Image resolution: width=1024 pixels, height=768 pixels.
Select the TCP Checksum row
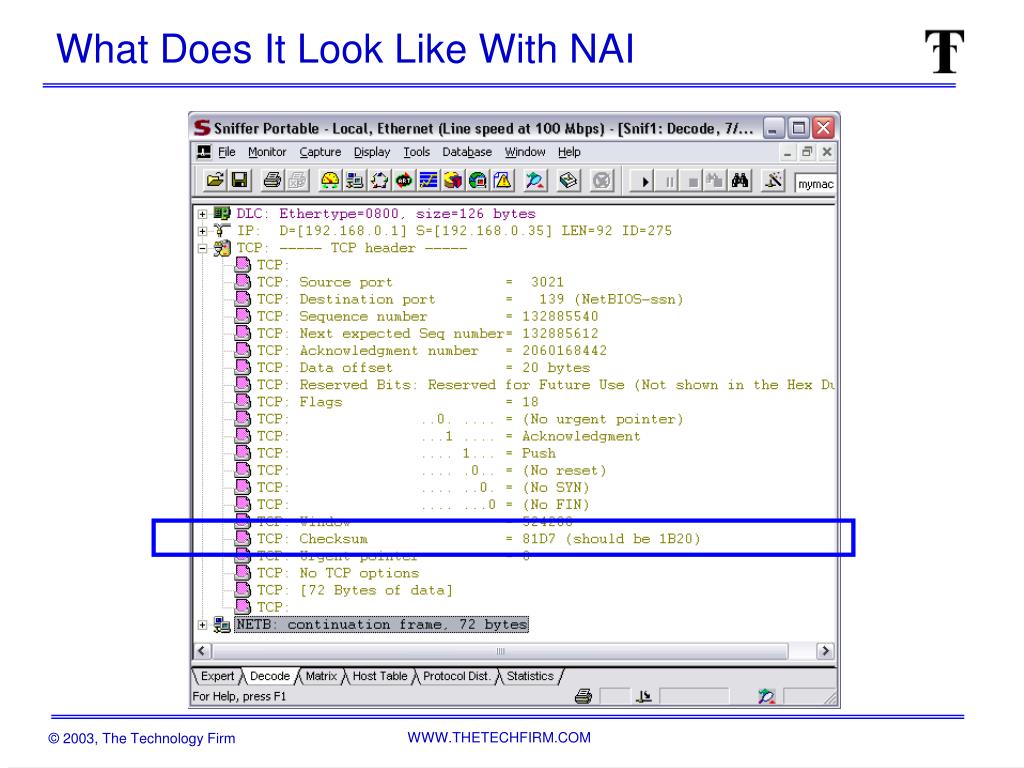(x=468, y=539)
